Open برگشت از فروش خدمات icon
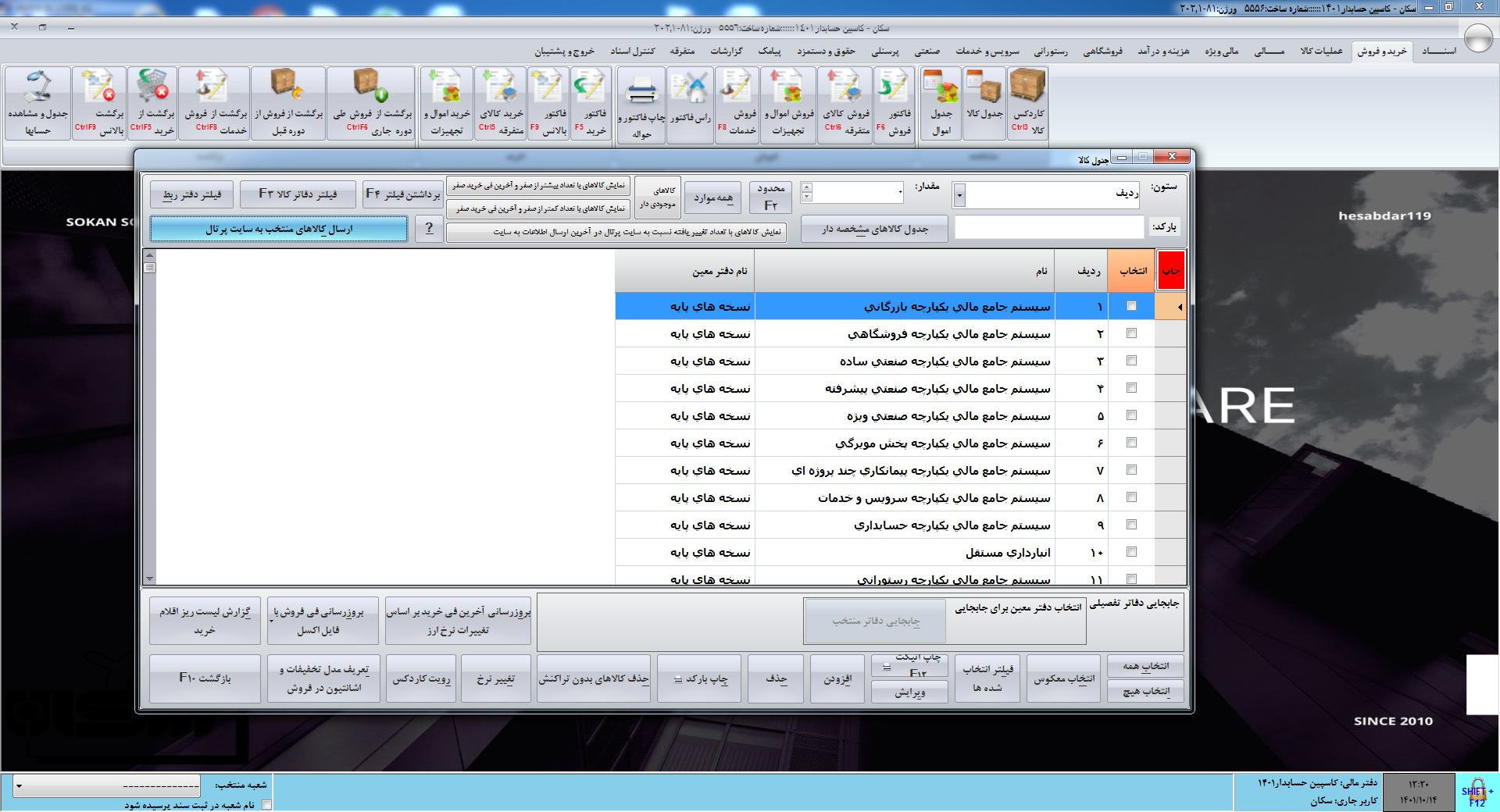The image size is (1500, 812). [215, 103]
